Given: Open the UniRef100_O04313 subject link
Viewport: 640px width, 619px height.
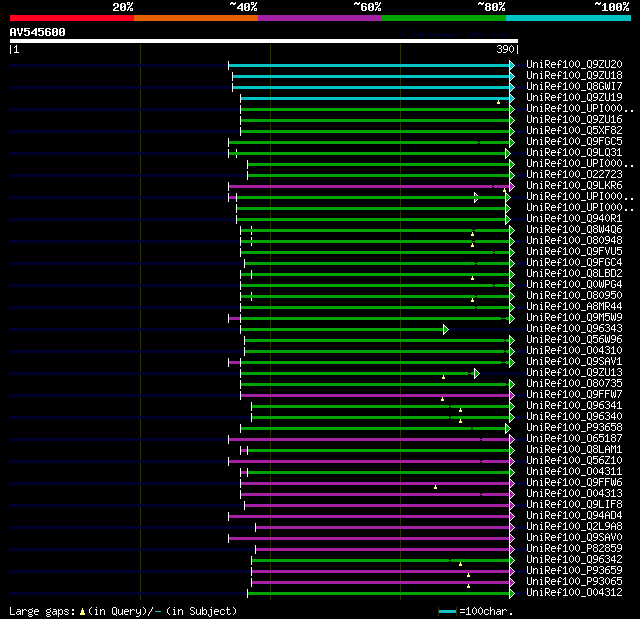Looking at the screenshot, I should click(574, 494).
